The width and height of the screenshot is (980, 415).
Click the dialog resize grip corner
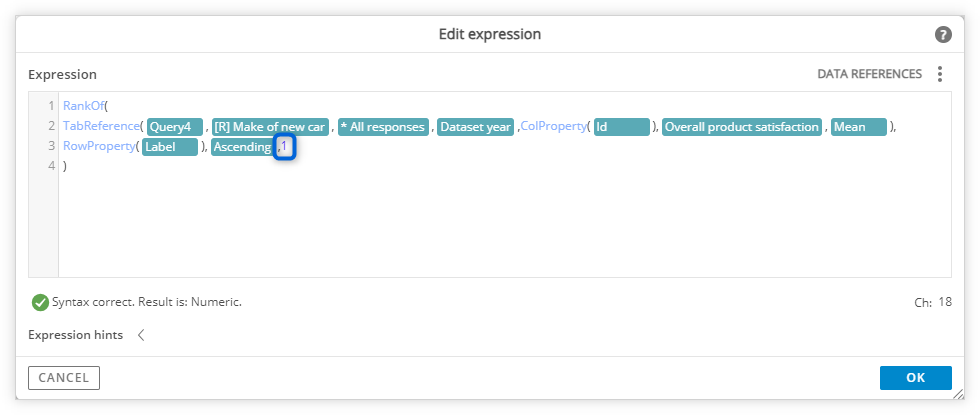tap(958, 394)
